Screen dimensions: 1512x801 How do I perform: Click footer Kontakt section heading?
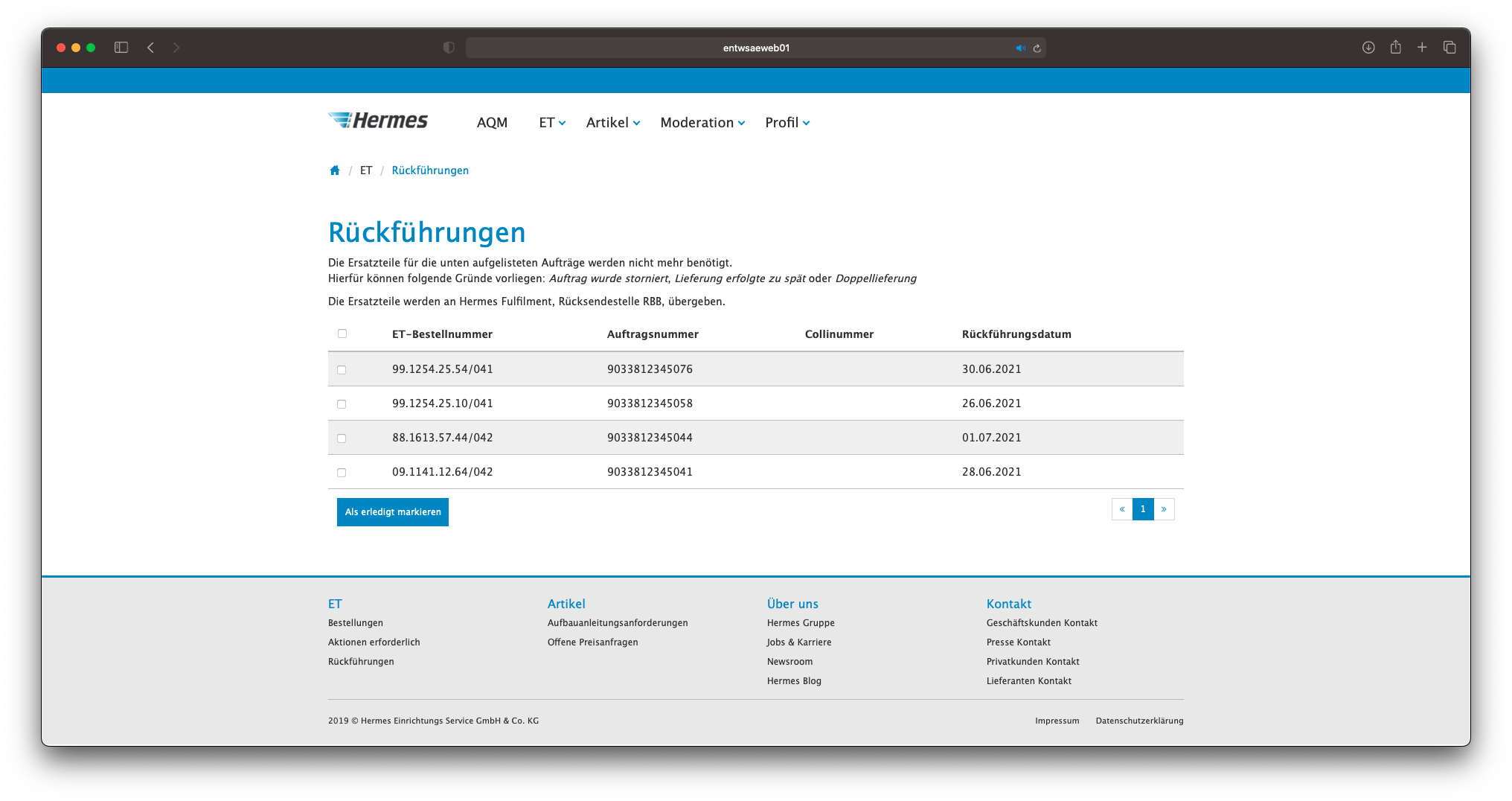[x=1009, y=604]
